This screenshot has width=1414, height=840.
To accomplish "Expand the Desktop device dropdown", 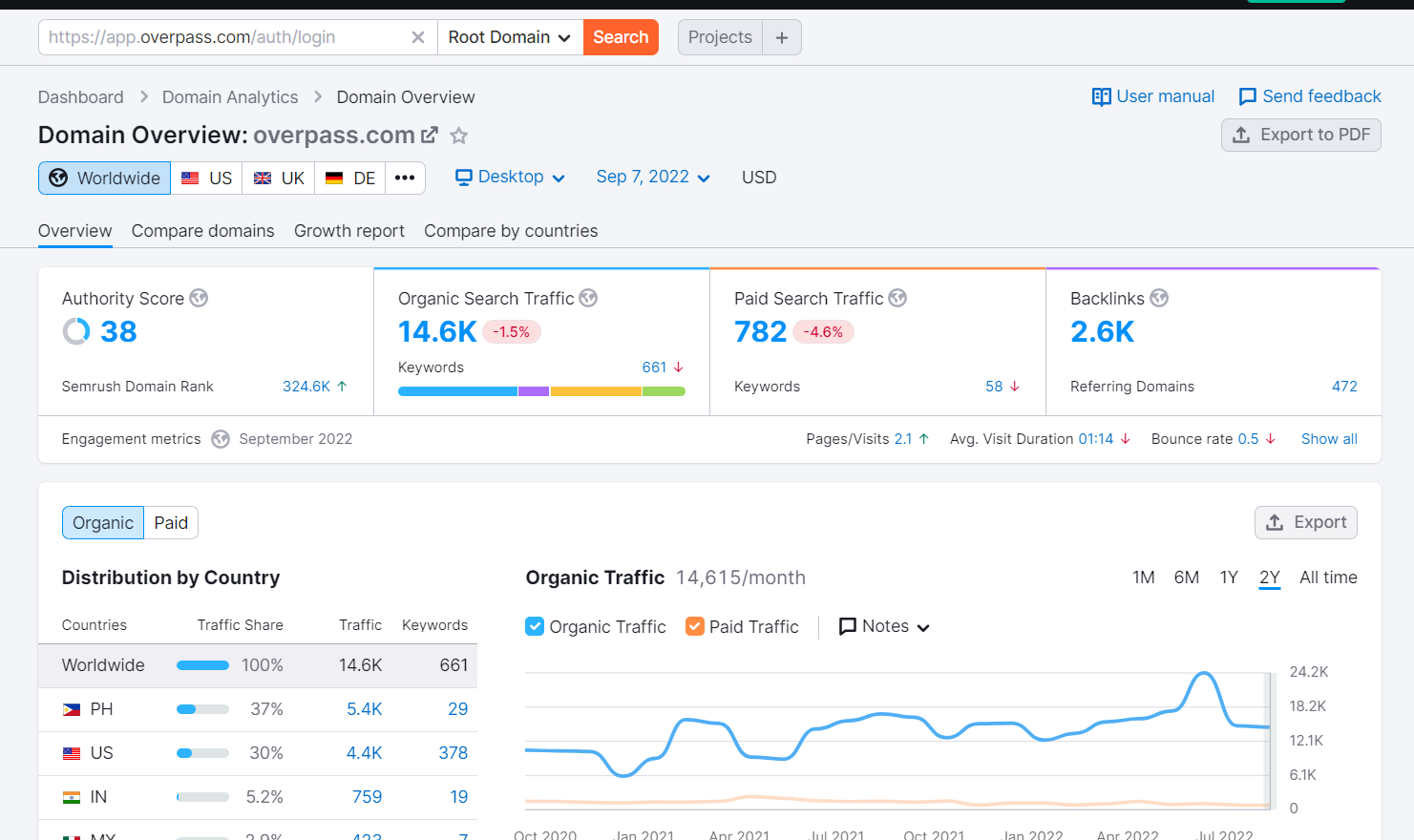I will coord(510,178).
